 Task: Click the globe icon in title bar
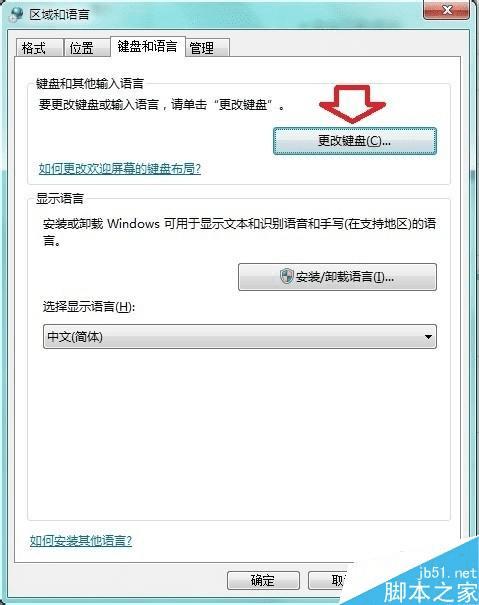pos(16,15)
